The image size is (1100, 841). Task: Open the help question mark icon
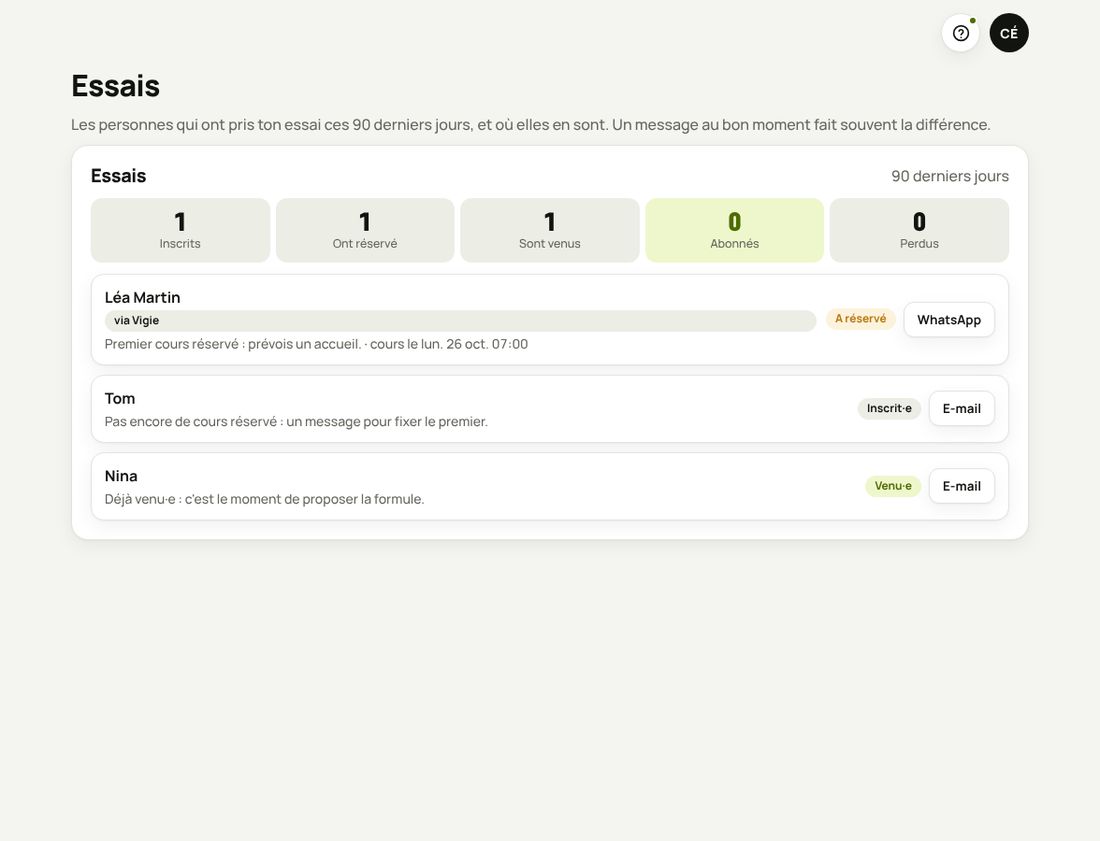tap(960, 33)
